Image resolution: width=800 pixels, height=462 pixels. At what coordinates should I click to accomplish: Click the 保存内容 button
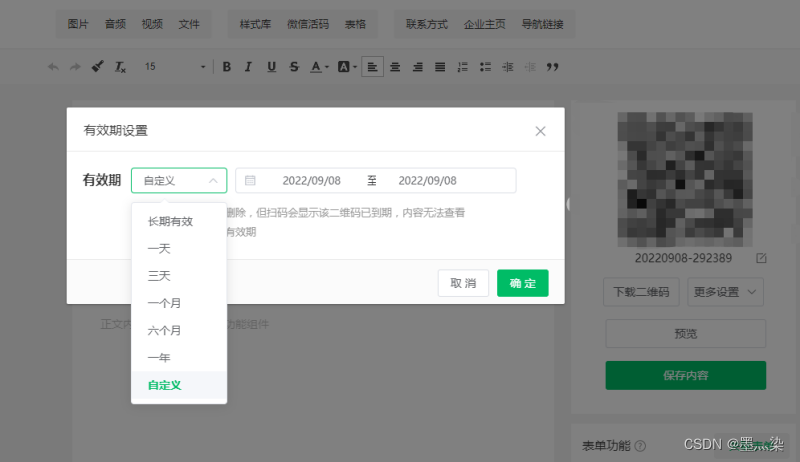(x=686, y=375)
